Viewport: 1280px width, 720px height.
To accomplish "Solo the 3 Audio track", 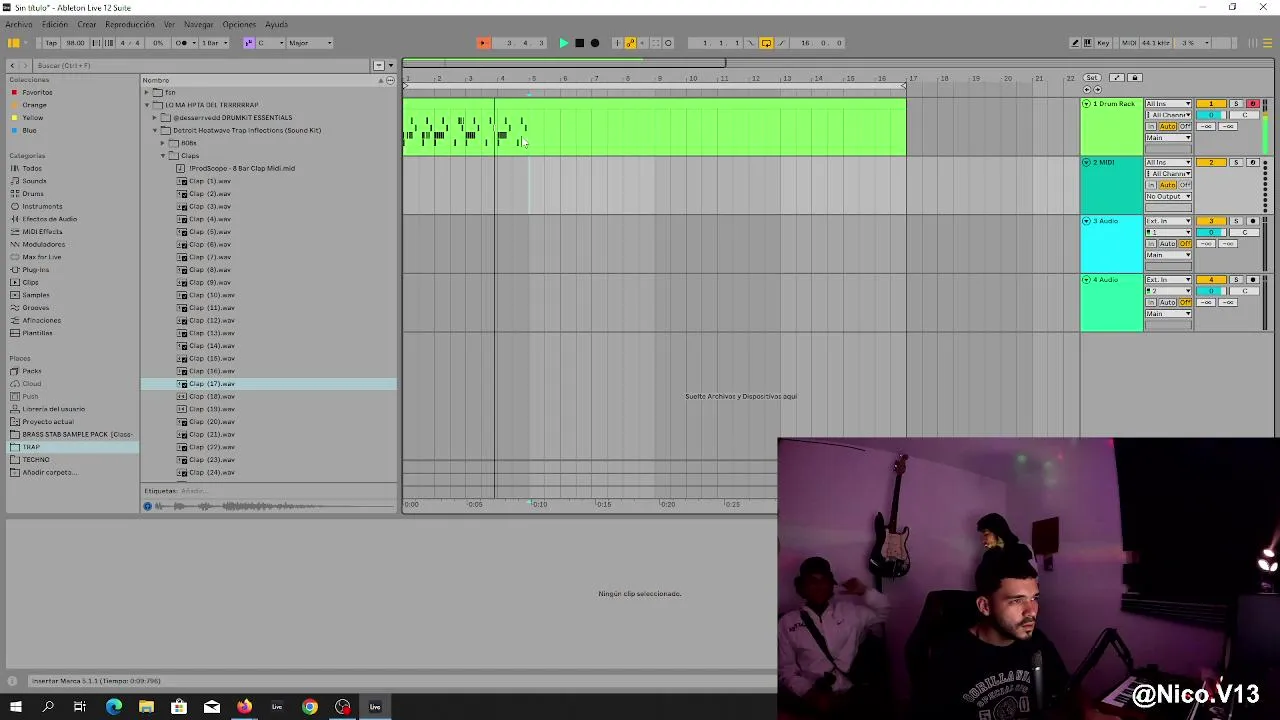I will click(x=1235, y=221).
